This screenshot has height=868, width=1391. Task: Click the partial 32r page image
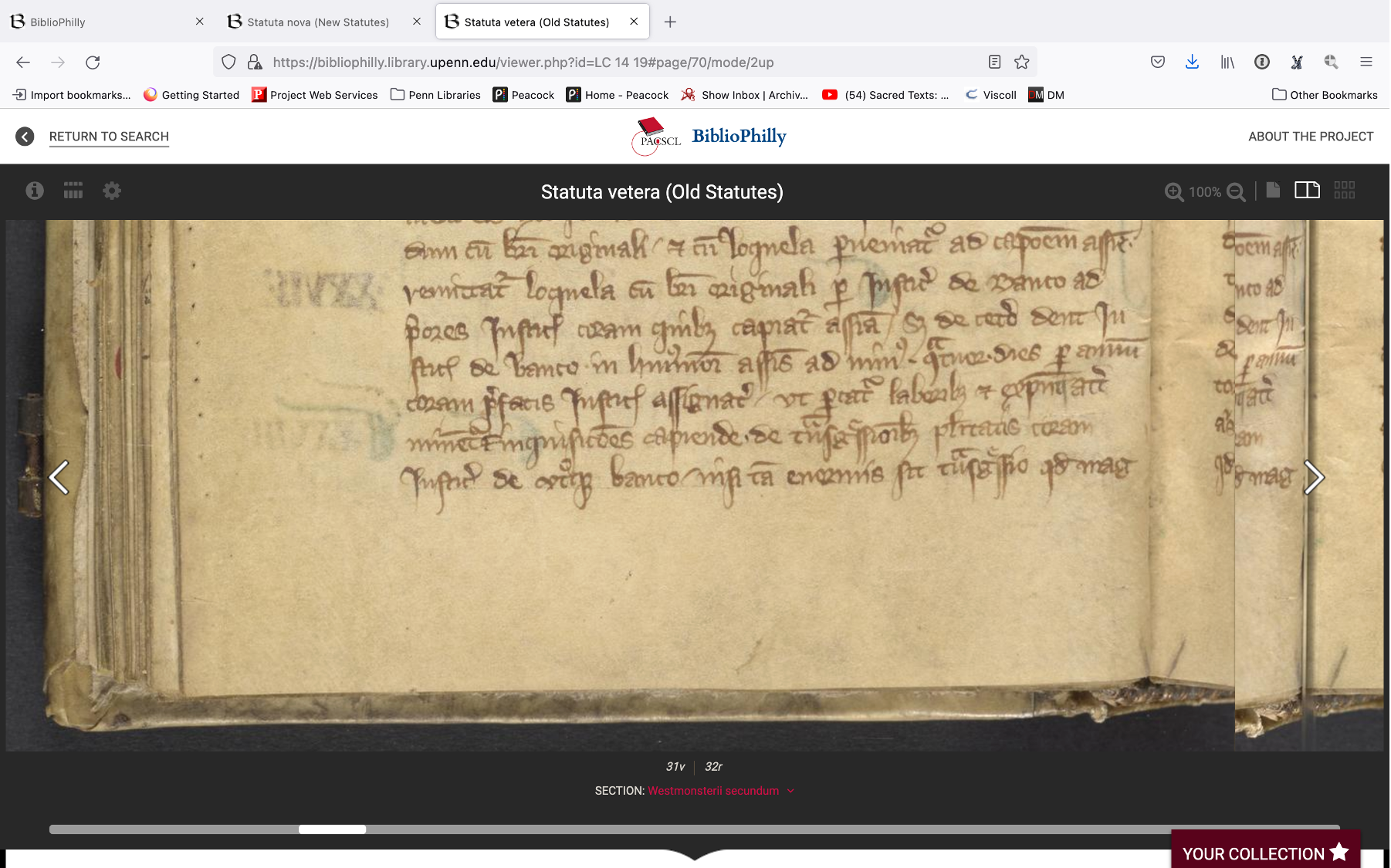[1309, 485]
